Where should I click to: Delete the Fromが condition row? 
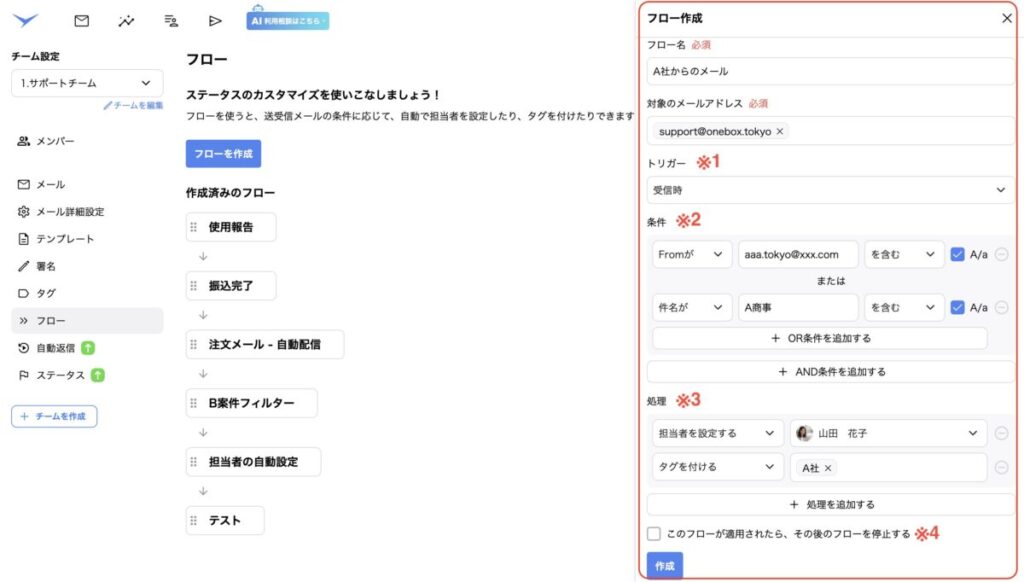click(x=1001, y=254)
